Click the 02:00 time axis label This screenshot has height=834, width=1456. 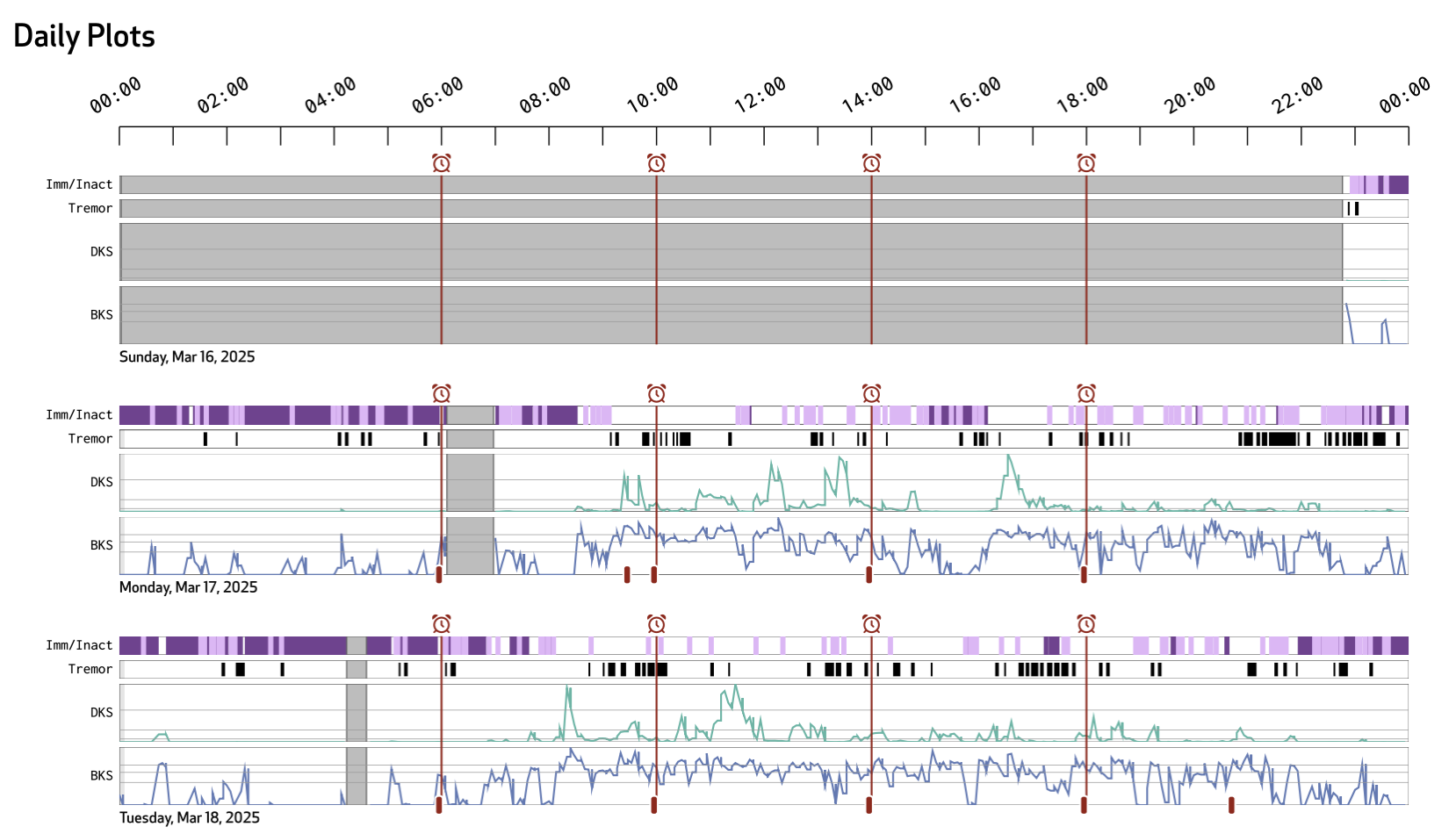pos(223,95)
